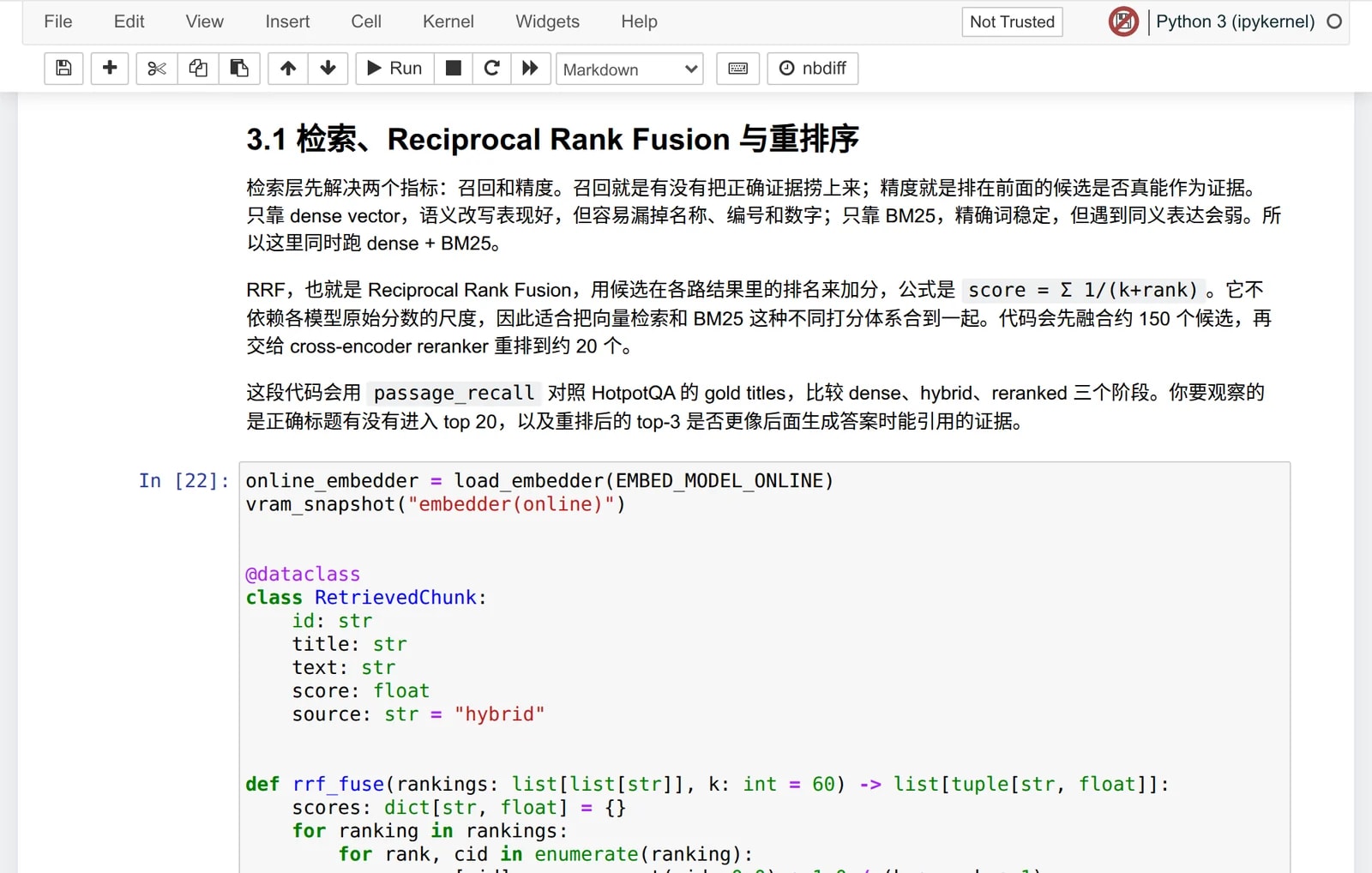Cut selected cells with scissors icon
Image resolution: width=1372 pixels, height=873 pixels.
(x=156, y=69)
